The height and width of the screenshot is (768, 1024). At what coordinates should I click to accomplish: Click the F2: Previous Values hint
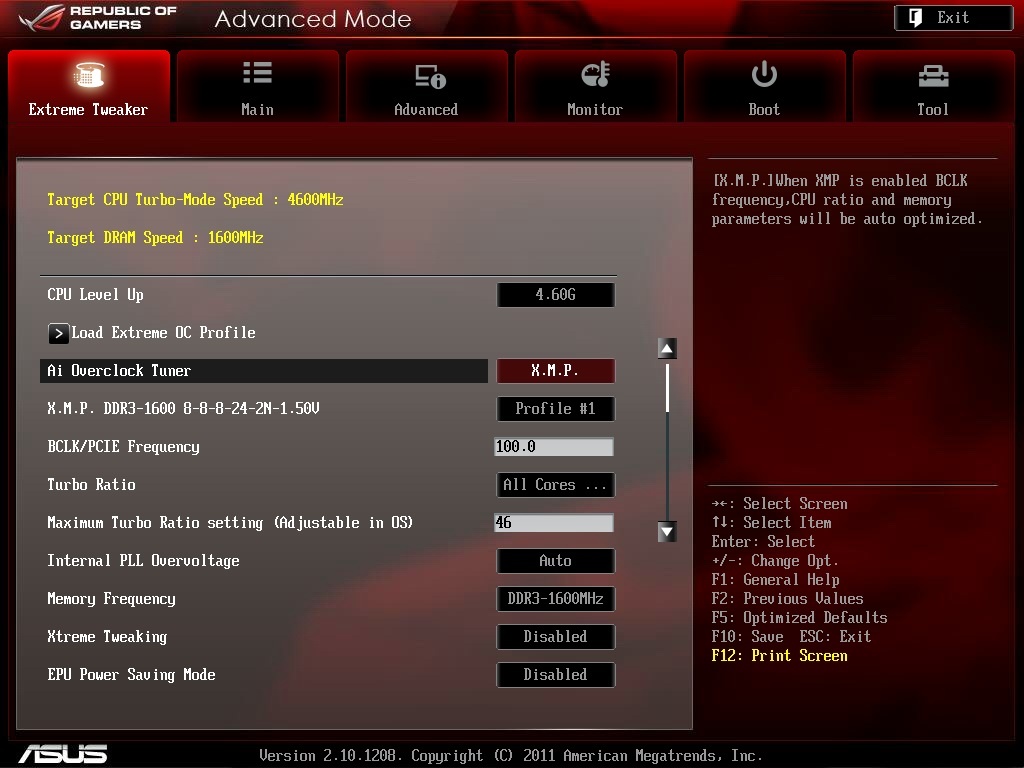click(x=788, y=599)
